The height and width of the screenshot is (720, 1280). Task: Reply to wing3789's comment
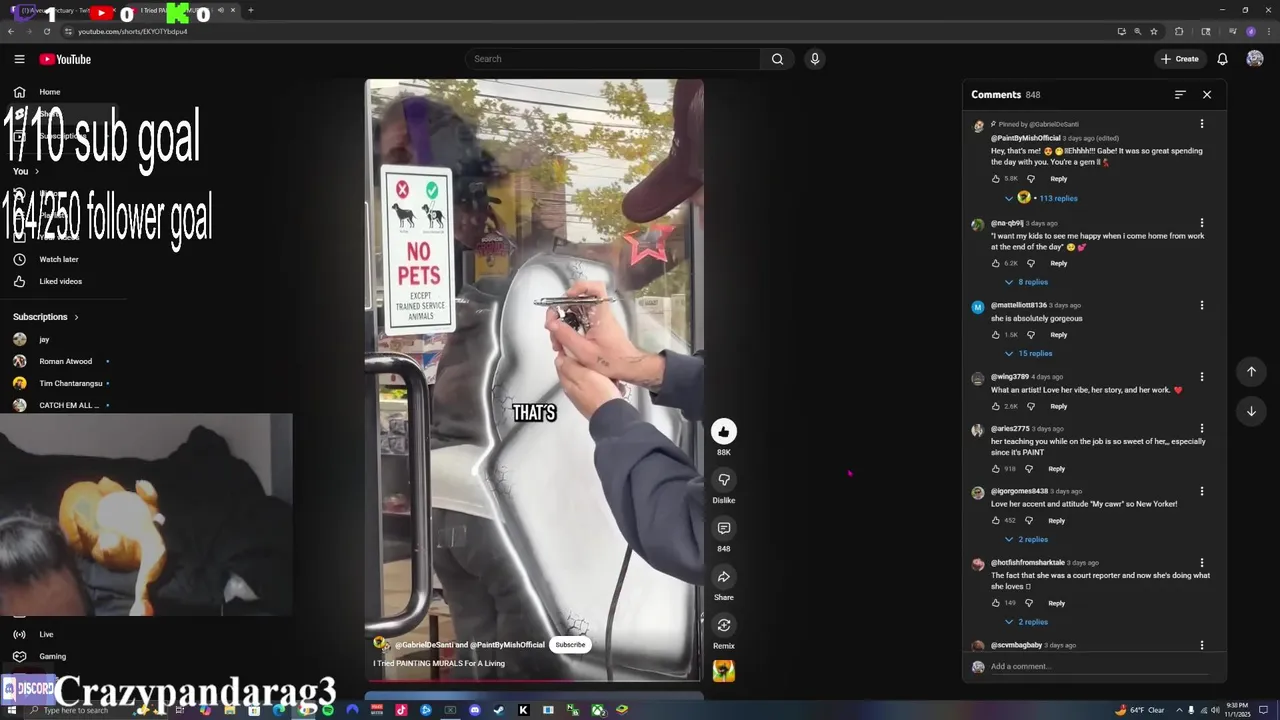[1058, 407]
